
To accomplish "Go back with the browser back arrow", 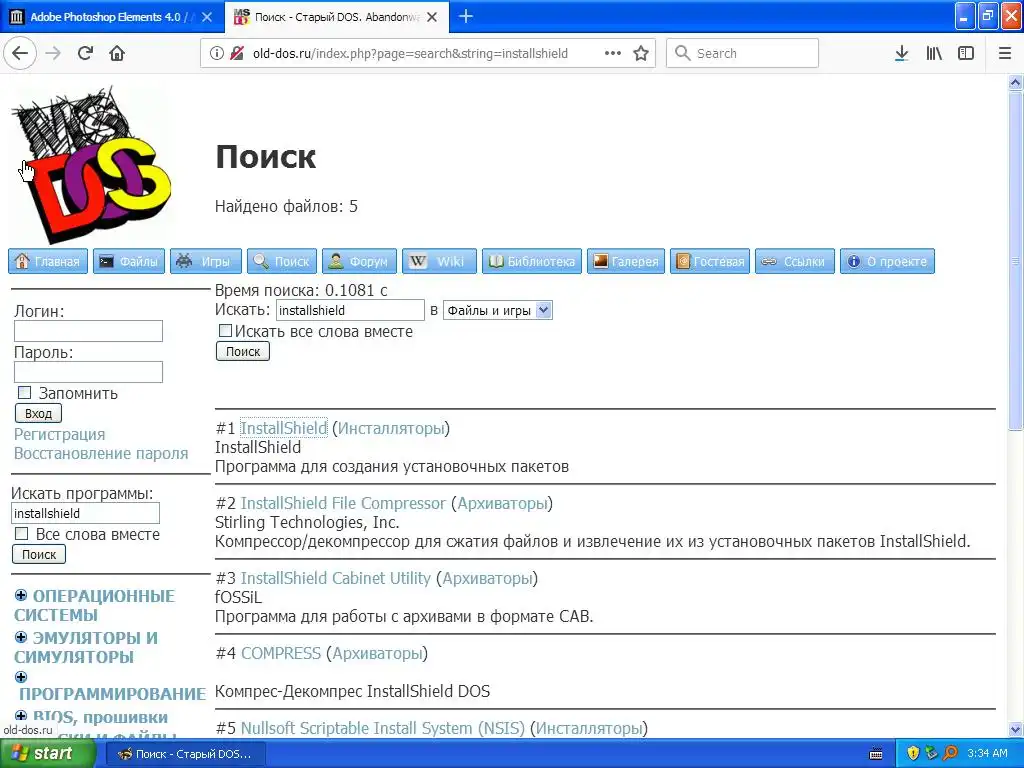I will coord(20,53).
